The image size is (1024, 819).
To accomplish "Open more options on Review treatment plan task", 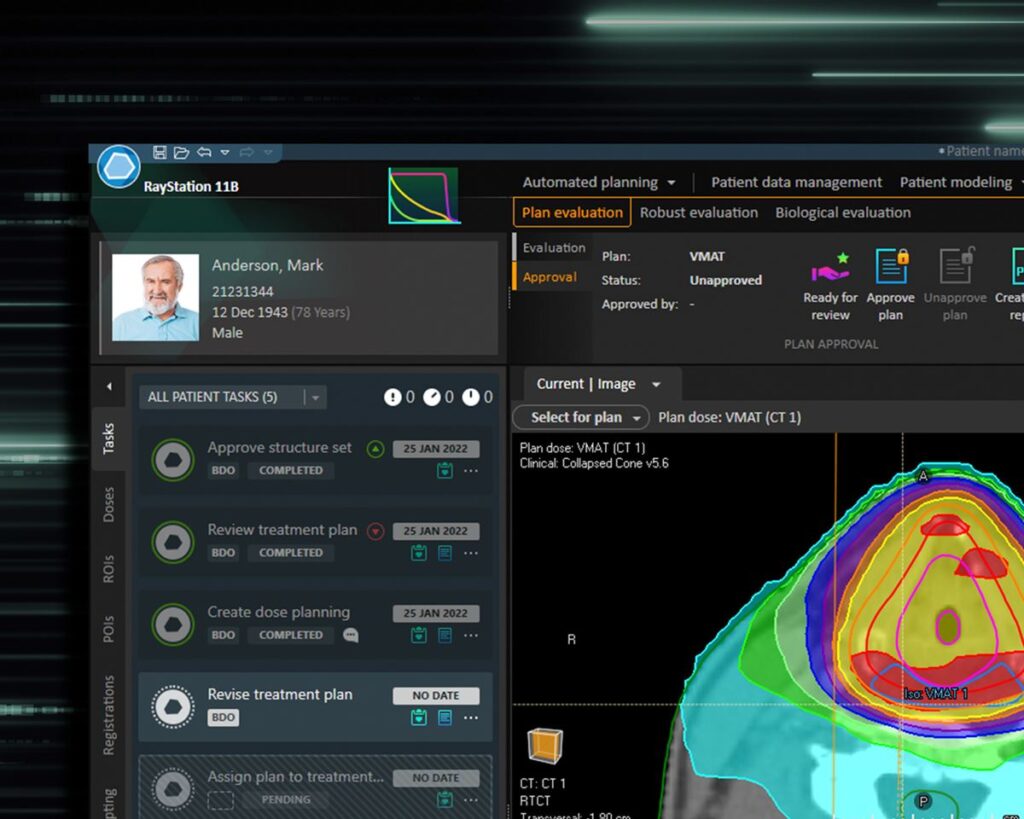I will (471, 553).
